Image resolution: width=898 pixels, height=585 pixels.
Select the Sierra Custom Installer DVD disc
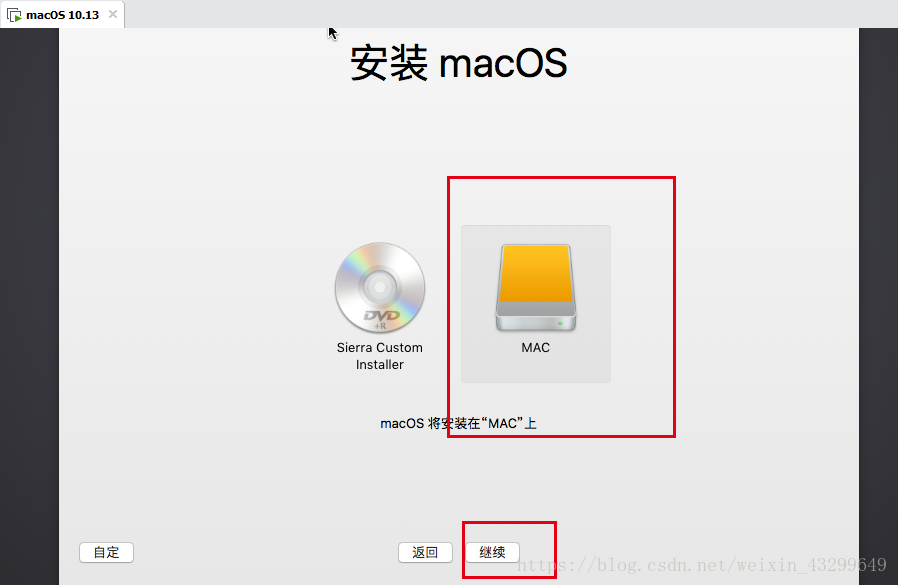tap(380, 288)
